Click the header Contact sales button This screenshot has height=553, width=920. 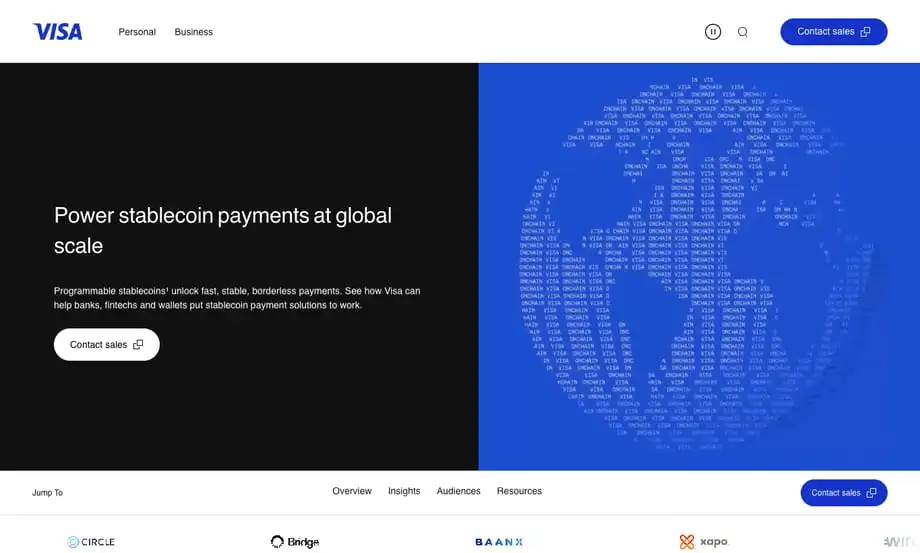click(x=833, y=32)
